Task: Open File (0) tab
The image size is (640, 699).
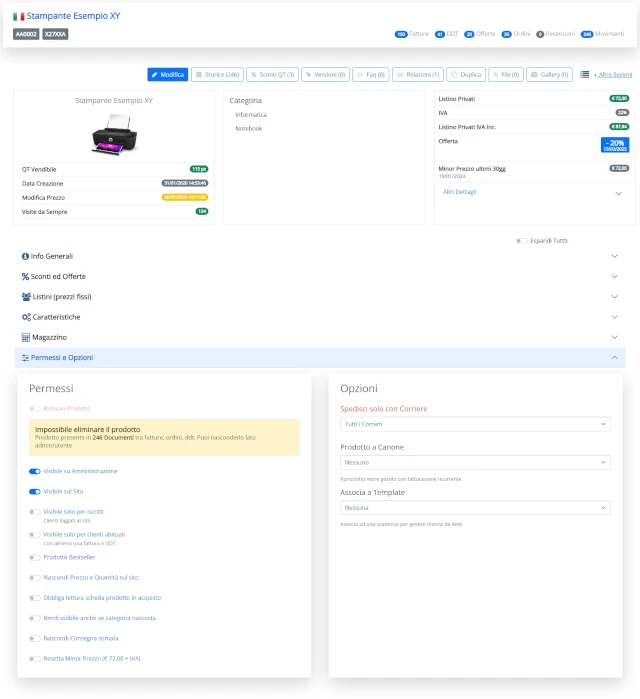Action: (x=506, y=74)
